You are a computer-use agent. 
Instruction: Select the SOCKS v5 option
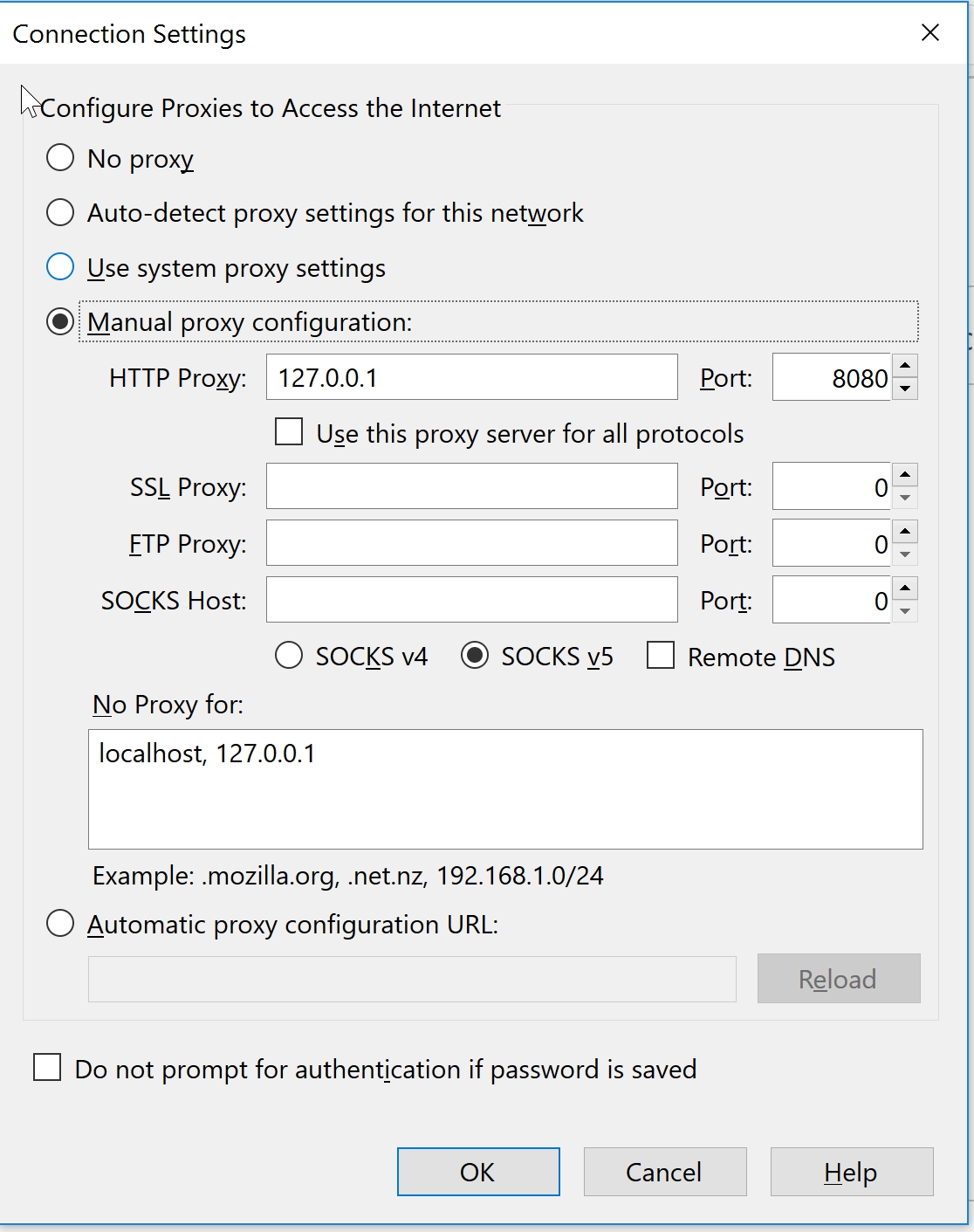(477, 656)
